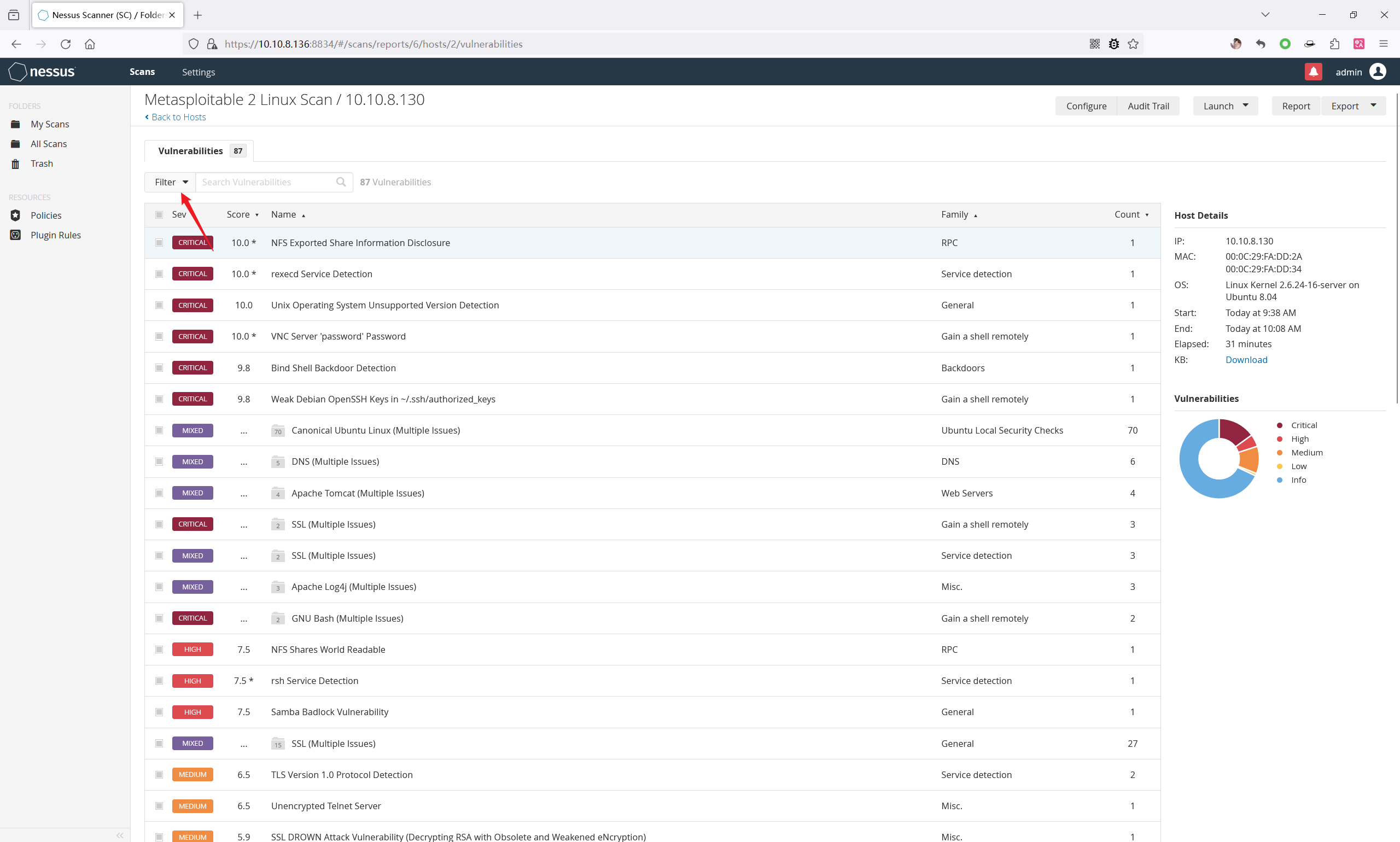Open All Scans folder
1400x842 pixels.
pos(49,144)
